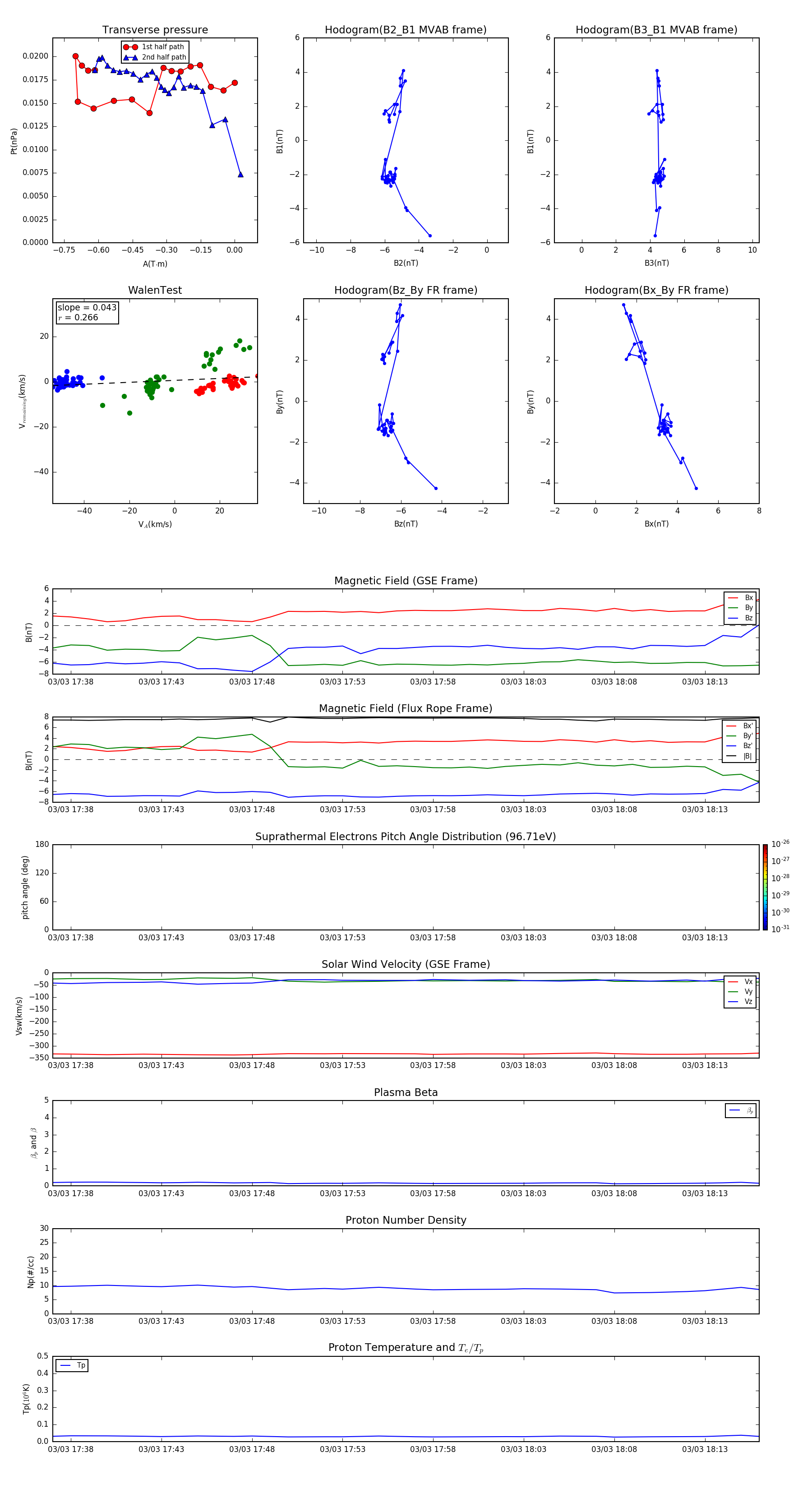Image resolution: width=812 pixels, height=1489 pixels.
Task: Click the "Plasma Beta" plot title
Action: pyautogui.click(x=406, y=1093)
